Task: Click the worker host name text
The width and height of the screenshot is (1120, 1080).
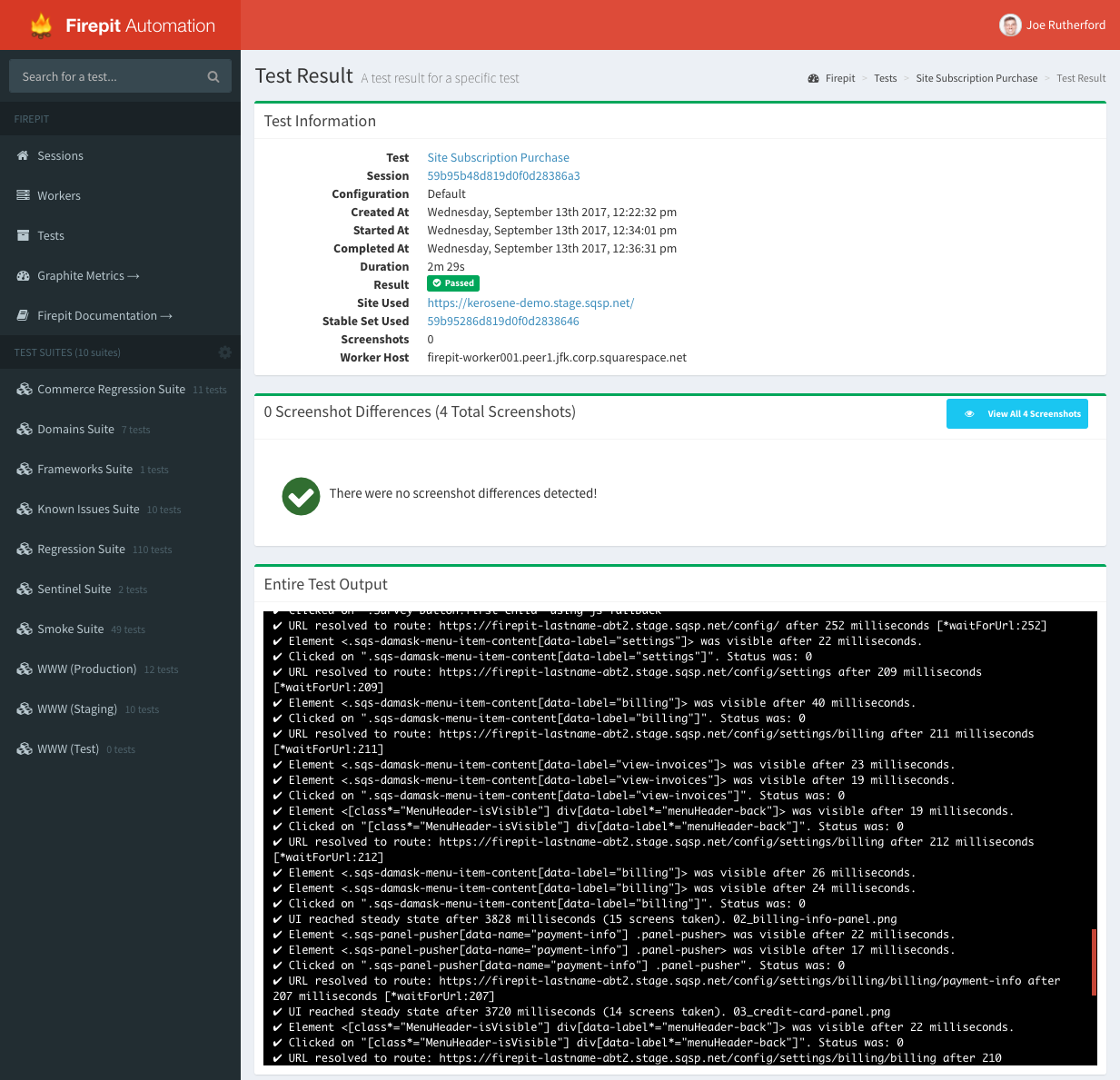Action: pyautogui.click(x=557, y=358)
